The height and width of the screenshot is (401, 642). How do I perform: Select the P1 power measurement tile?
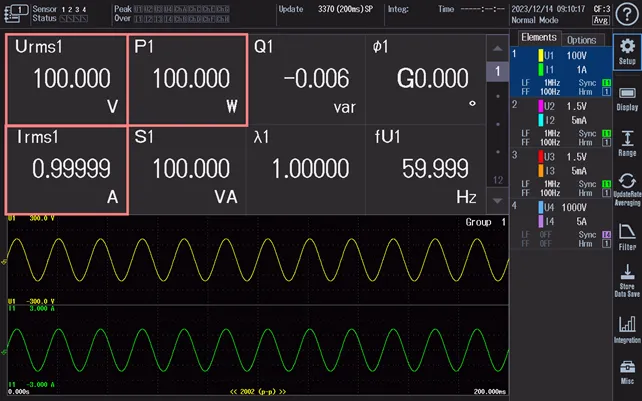[x=188, y=79]
